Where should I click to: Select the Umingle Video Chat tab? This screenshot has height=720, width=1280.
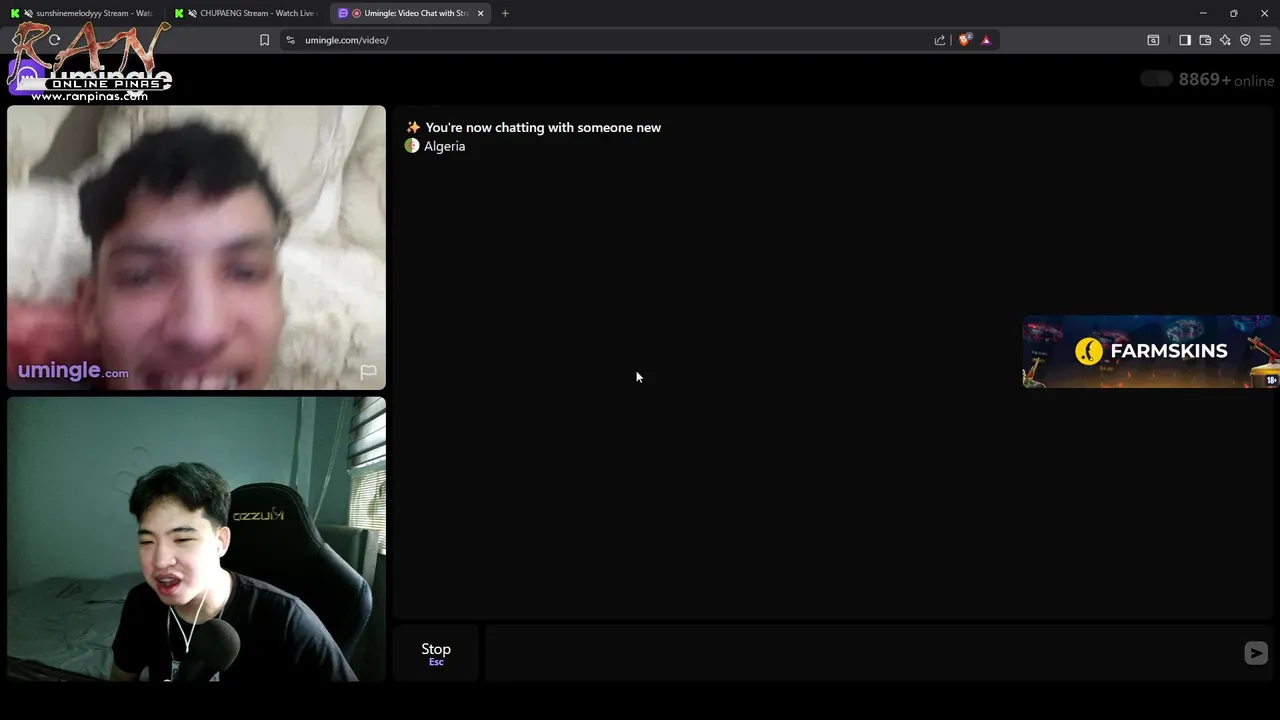[x=411, y=13]
